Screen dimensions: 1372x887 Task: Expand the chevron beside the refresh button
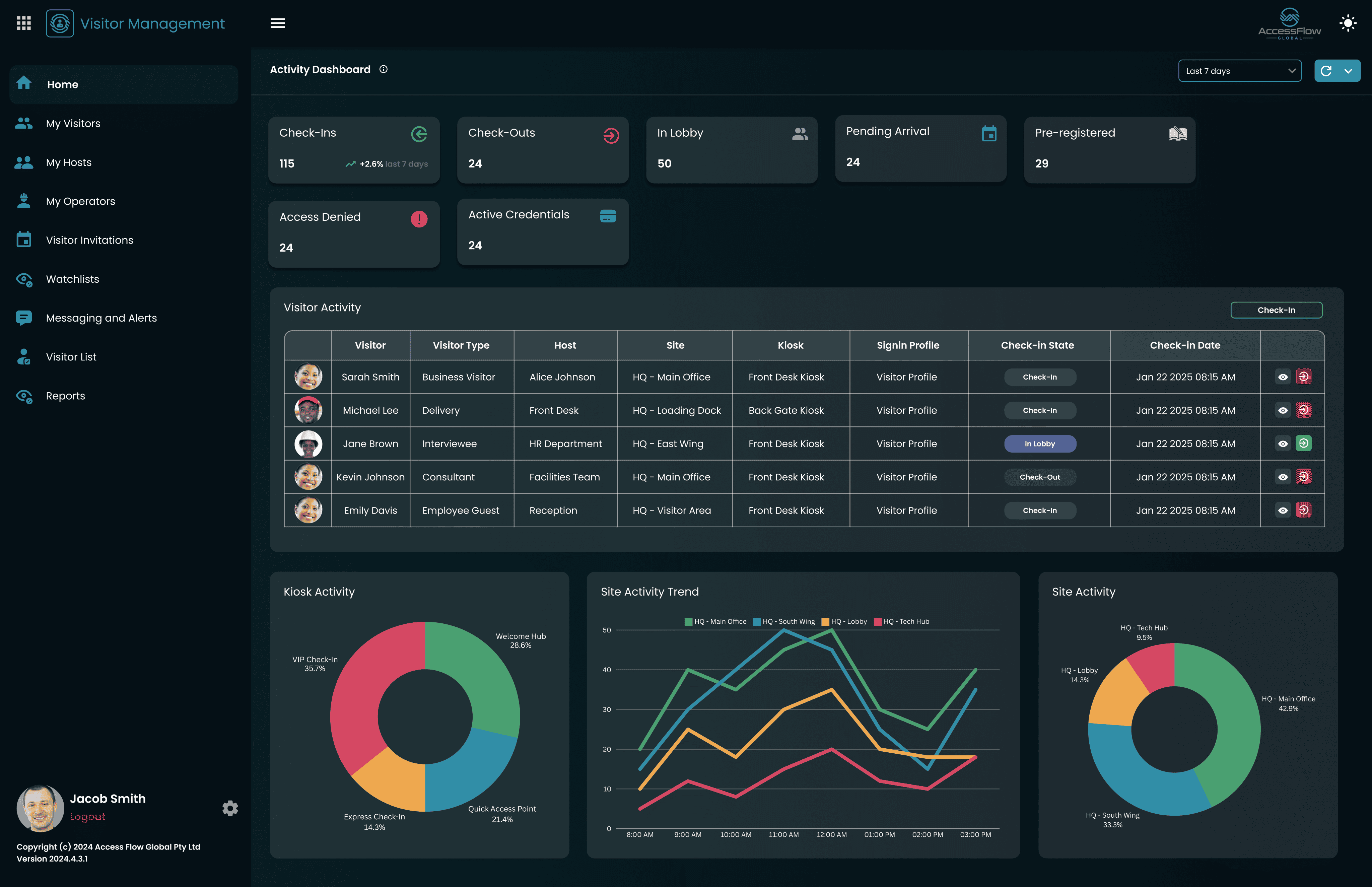click(x=1349, y=70)
